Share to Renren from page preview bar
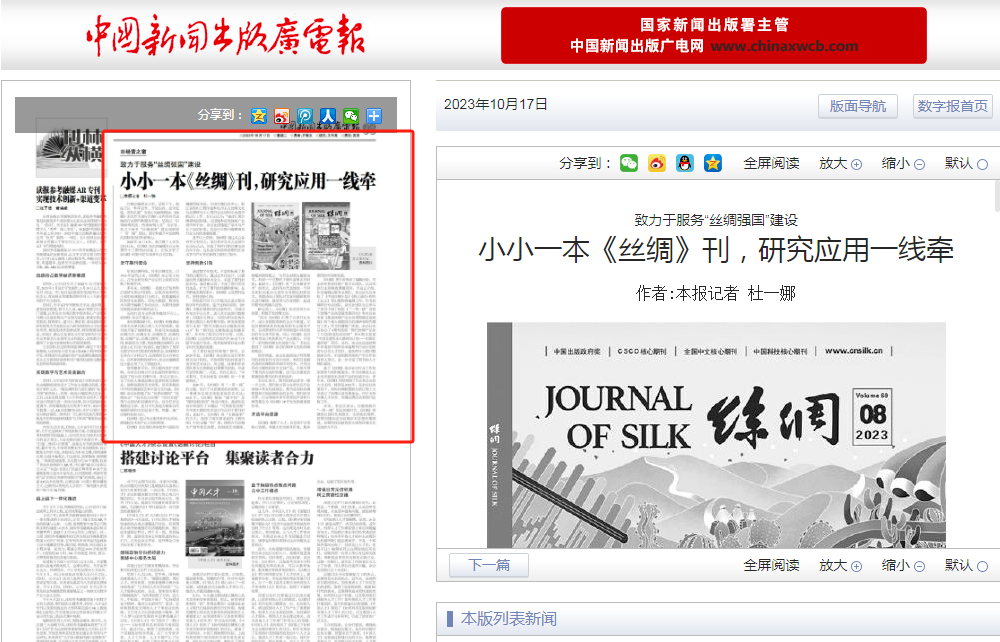Viewport: 1000px width, 642px height. tap(328, 115)
